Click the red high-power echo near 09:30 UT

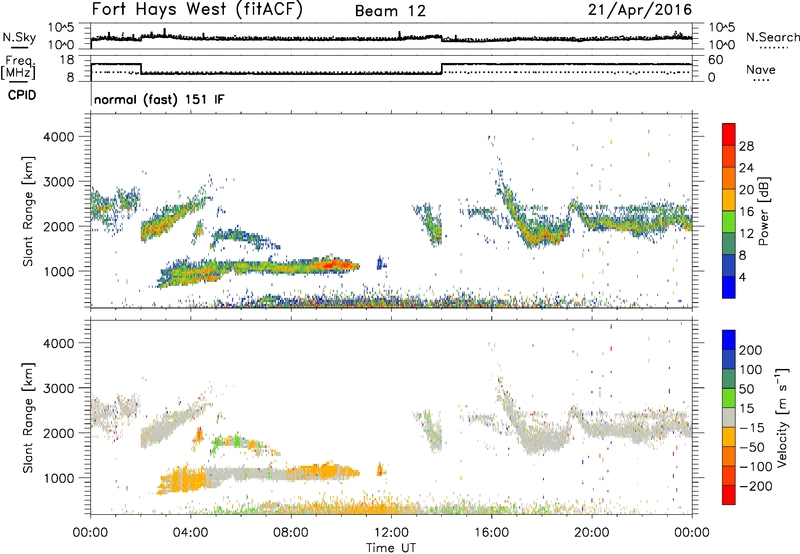[x=331, y=265]
